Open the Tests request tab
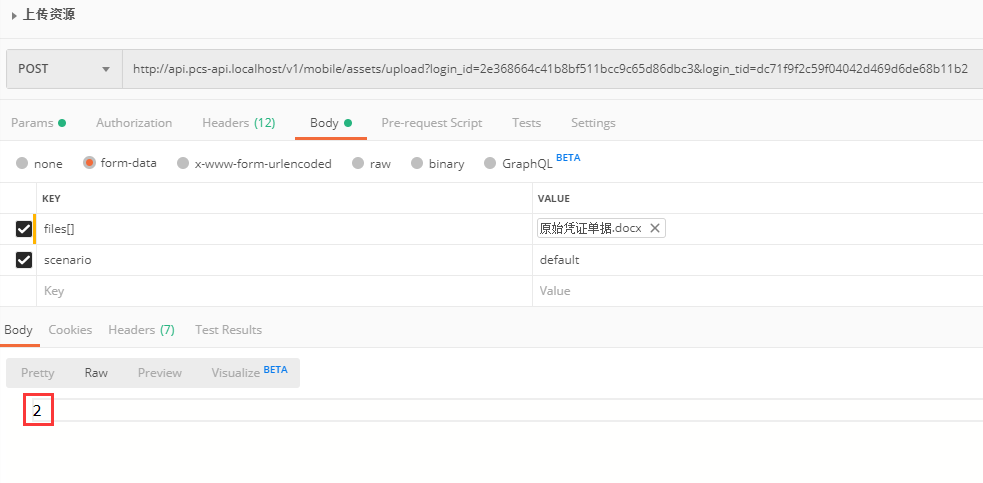Screen dimensions: 983x483 526,123
